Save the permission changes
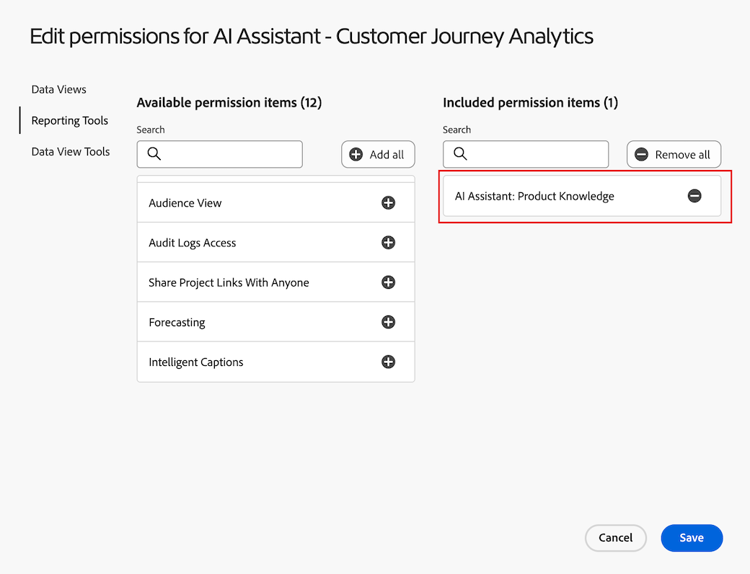This screenshot has width=750, height=574. coord(691,538)
